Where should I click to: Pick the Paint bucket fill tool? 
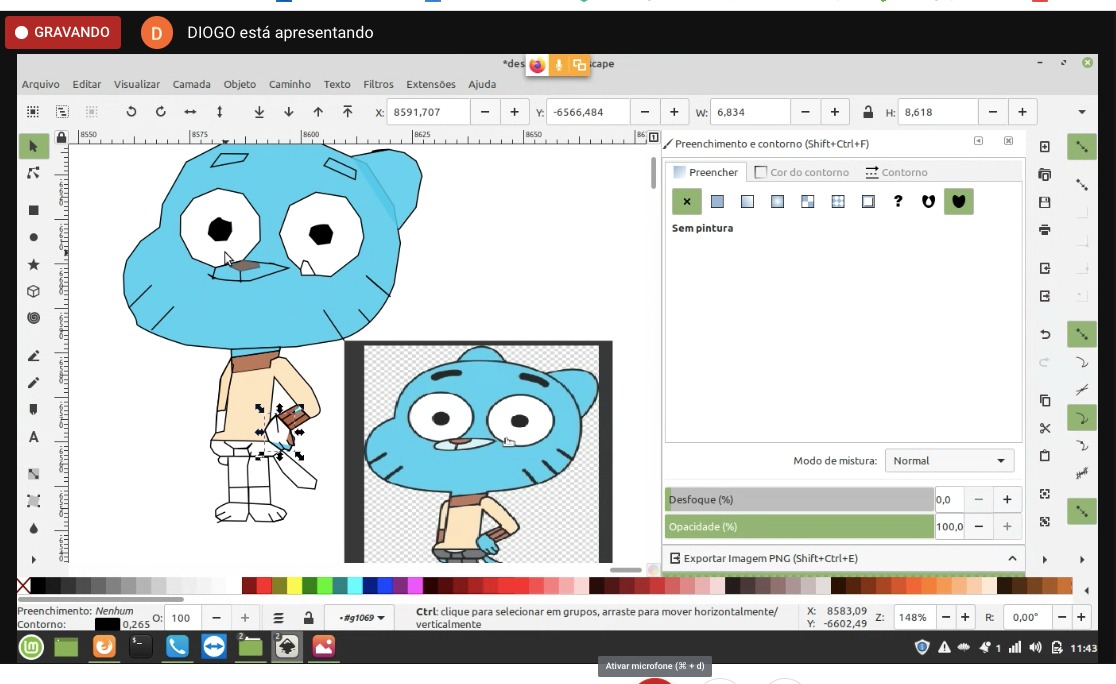coord(33,528)
